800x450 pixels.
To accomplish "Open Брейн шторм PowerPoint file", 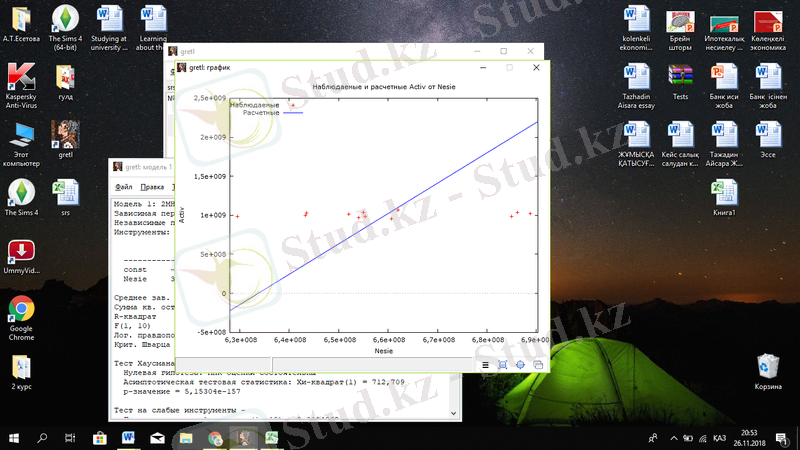I will point(680,31).
